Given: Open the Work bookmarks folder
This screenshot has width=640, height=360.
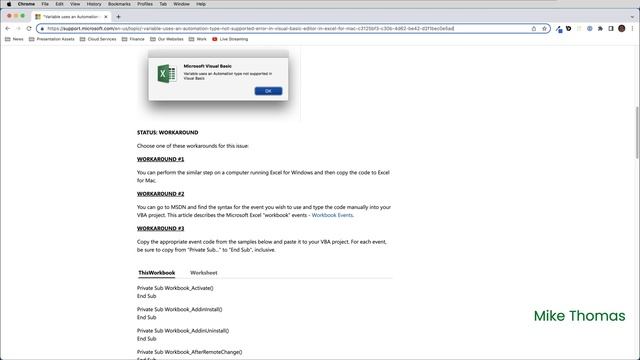Looking at the screenshot, I should pos(198,39).
